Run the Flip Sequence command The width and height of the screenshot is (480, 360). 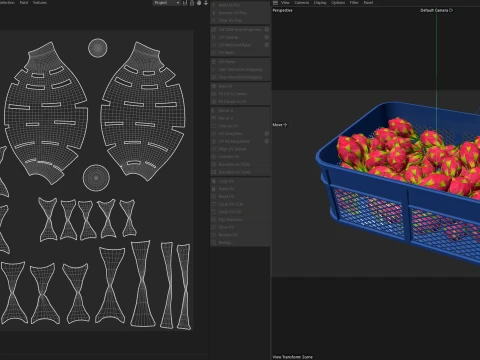[x=240, y=219]
